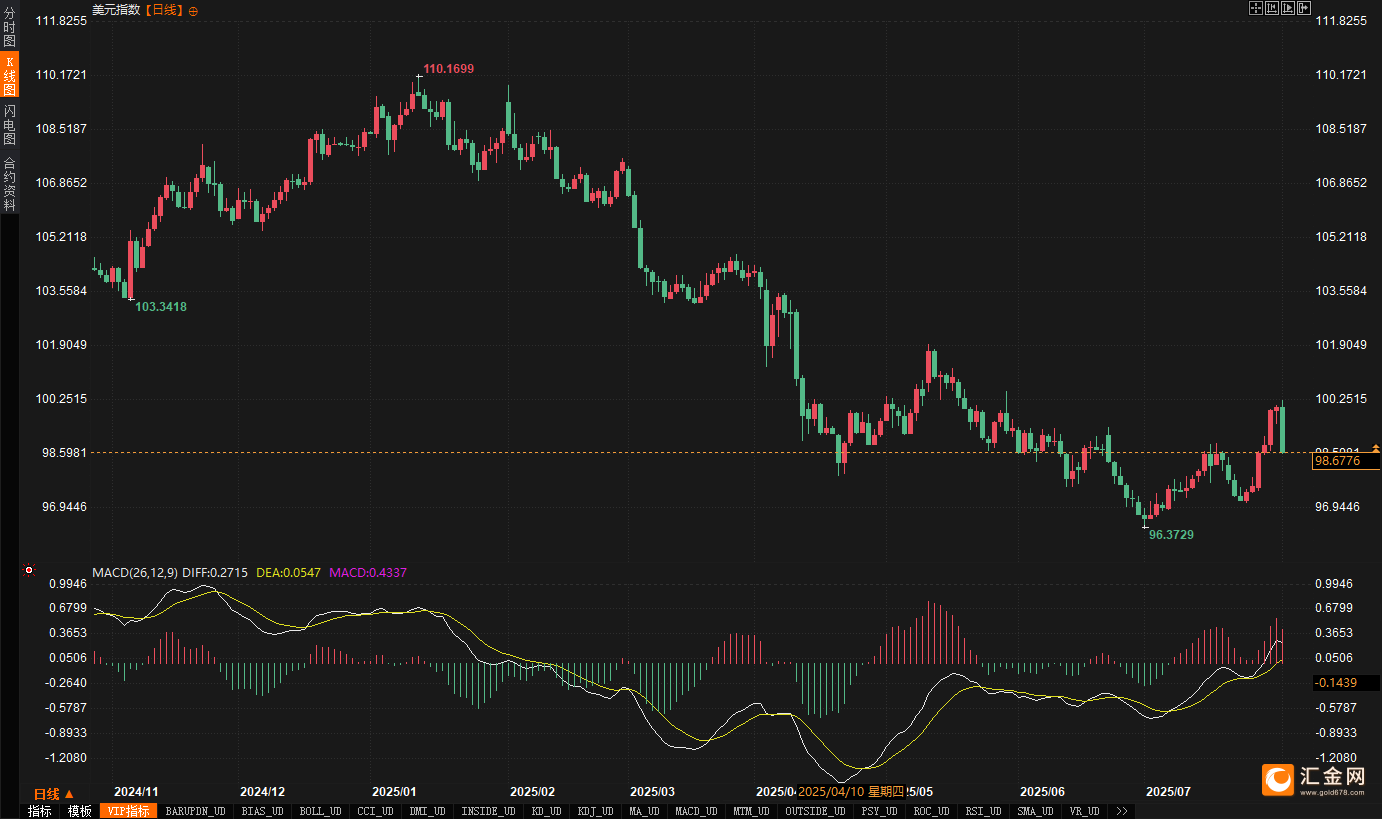Open the 日线 period selector at bottom left
Viewport: 1382px width, 819px height.
click(x=54, y=794)
